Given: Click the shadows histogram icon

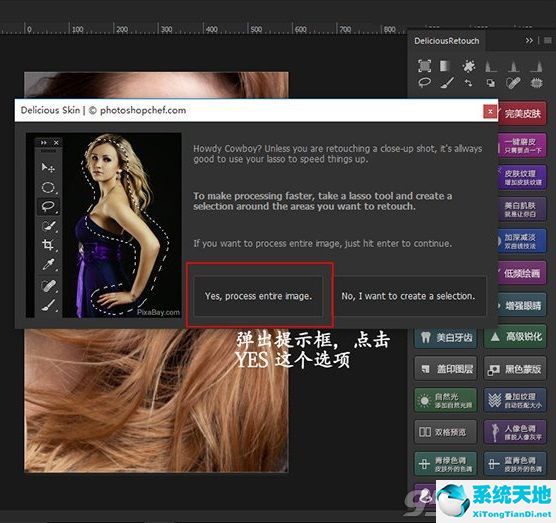Looking at the screenshot, I should click(491, 66).
